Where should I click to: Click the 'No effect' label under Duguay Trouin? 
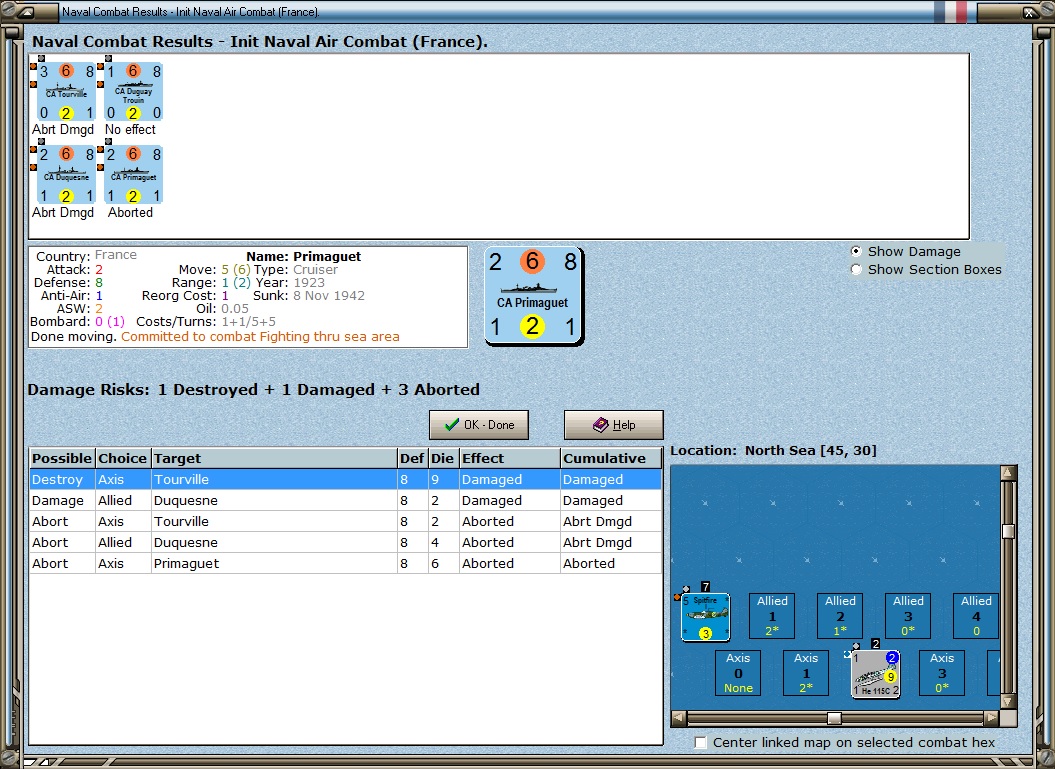click(130, 129)
